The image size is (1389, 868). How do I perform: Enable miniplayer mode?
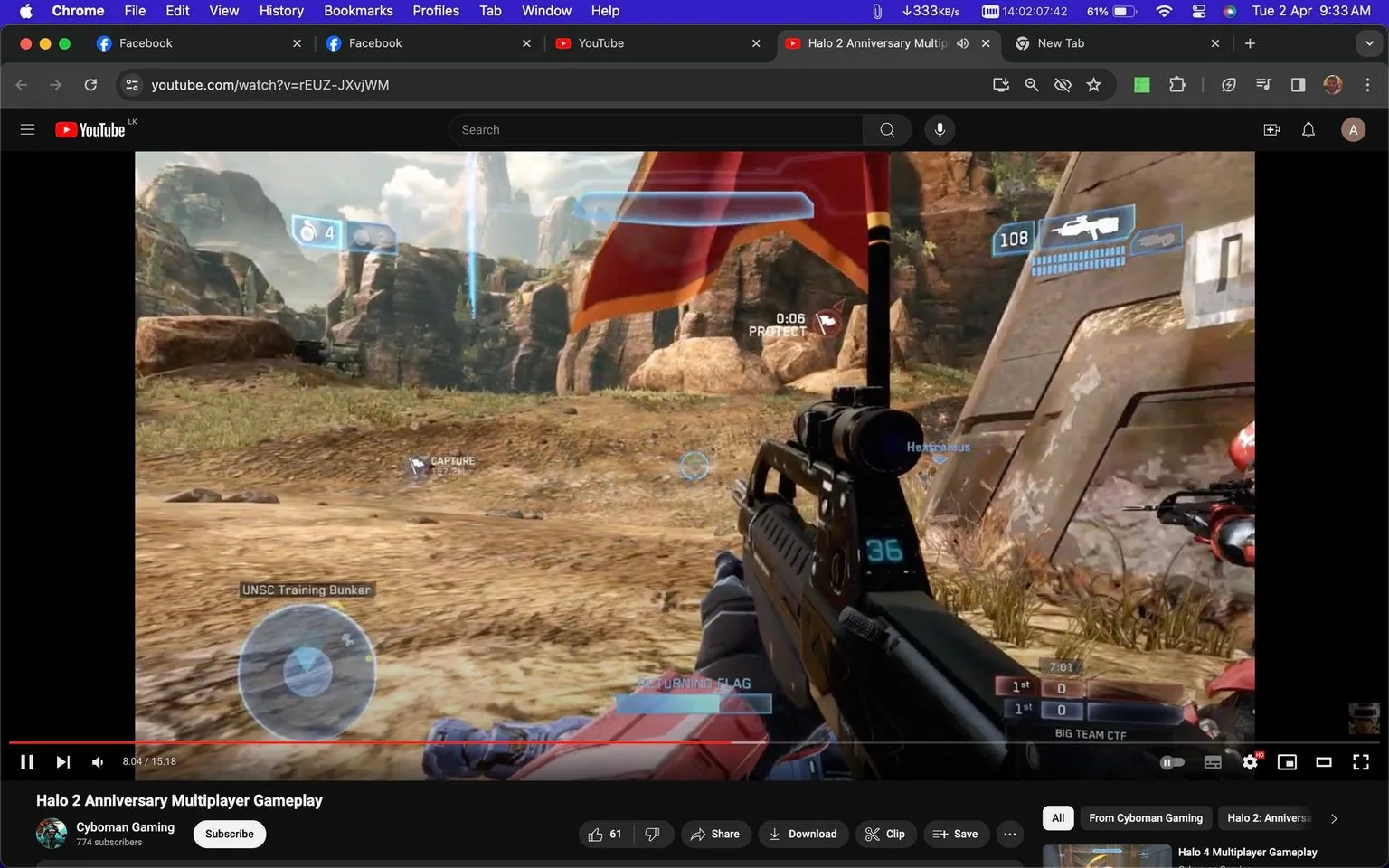click(1287, 762)
